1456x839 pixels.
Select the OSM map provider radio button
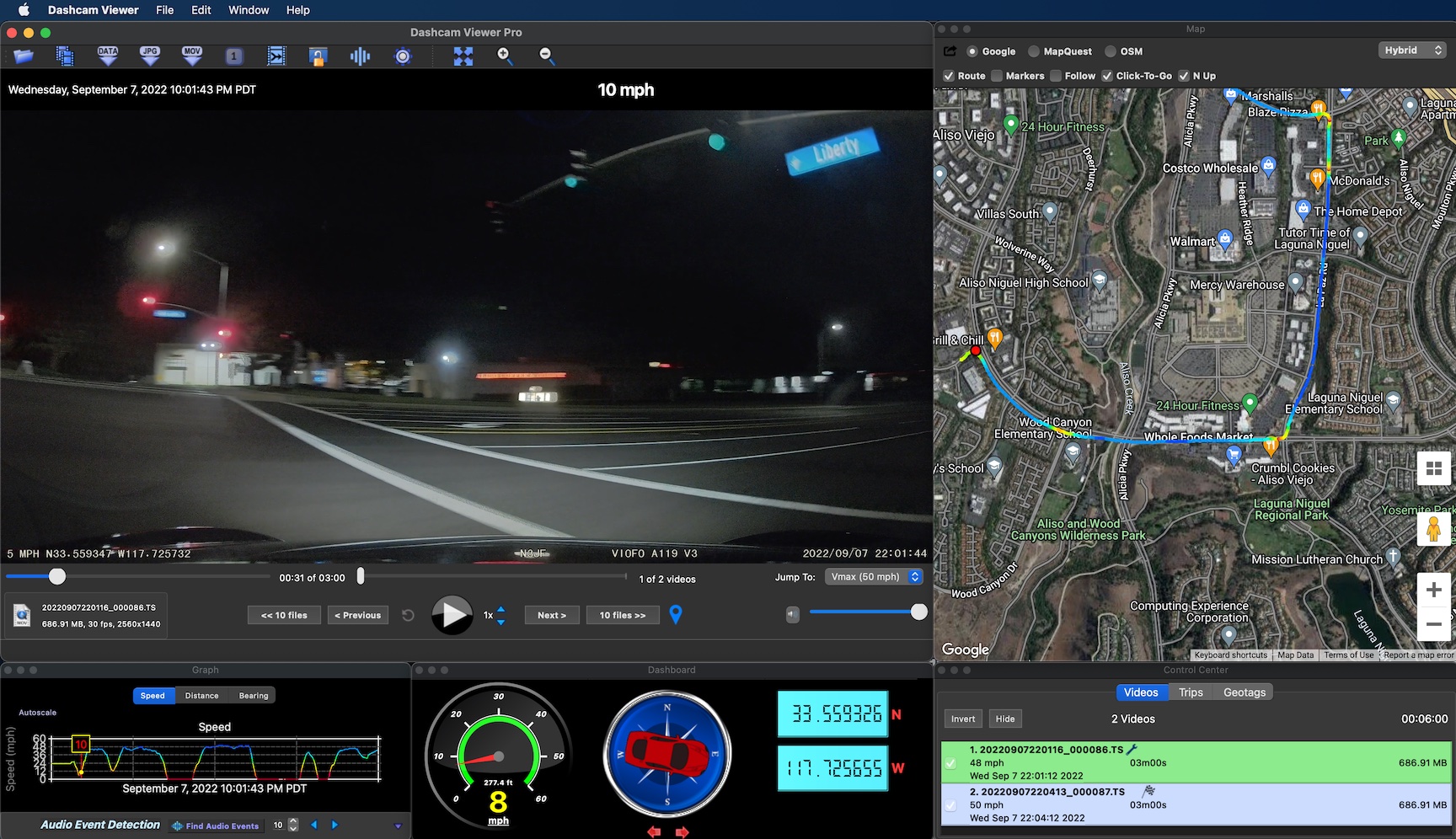pos(1111,51)
